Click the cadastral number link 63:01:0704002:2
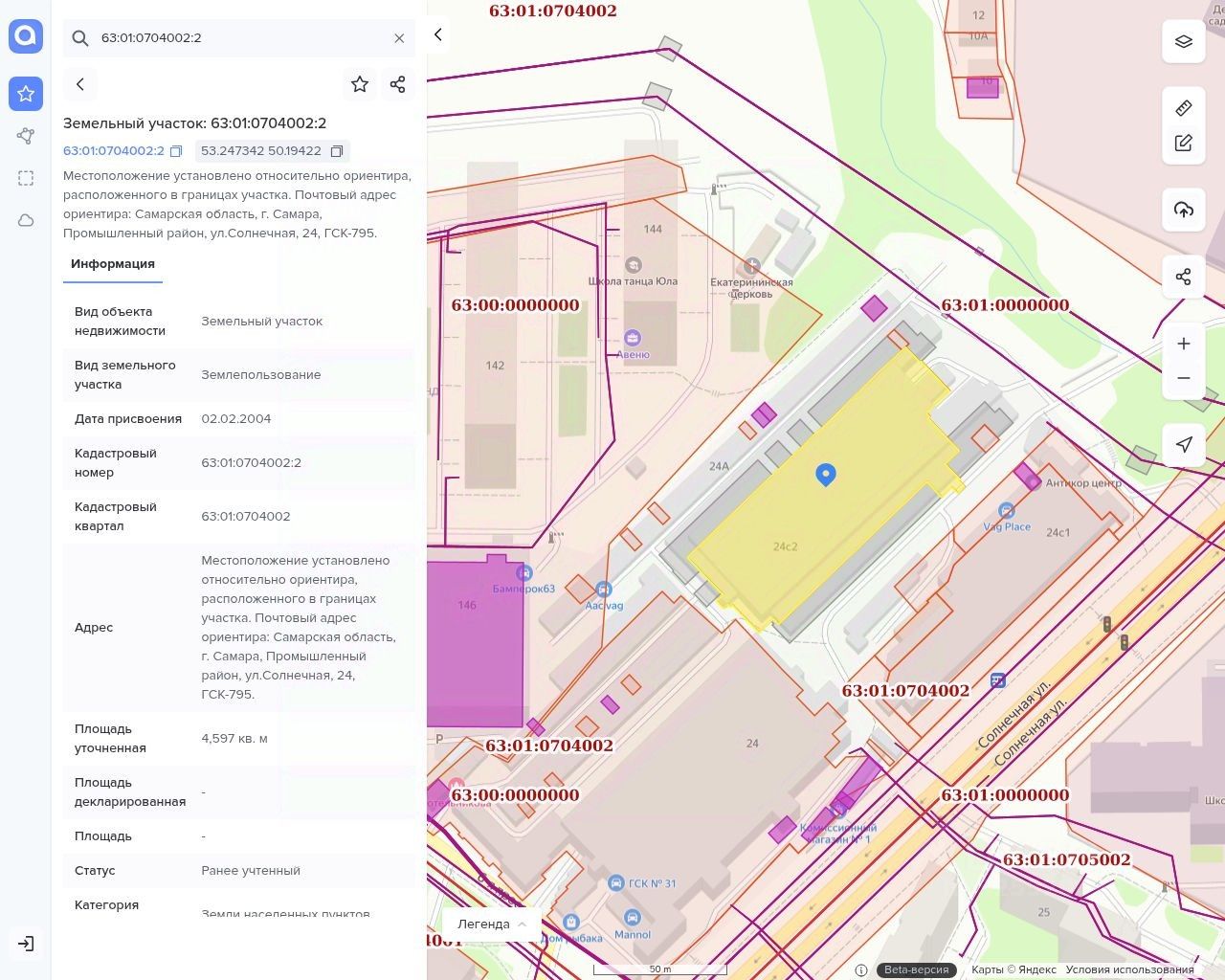Image resolution: width=1225 pixels, height=980 pixels. [114, 151]
